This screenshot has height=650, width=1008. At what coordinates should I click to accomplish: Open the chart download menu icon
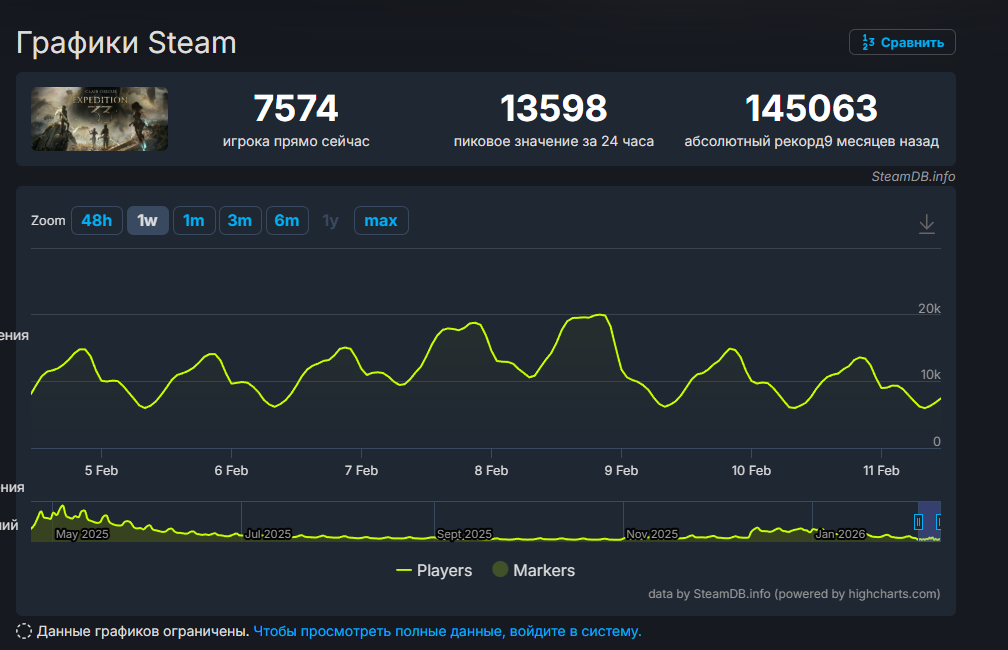pyautogui.click(x=926, y=224)
